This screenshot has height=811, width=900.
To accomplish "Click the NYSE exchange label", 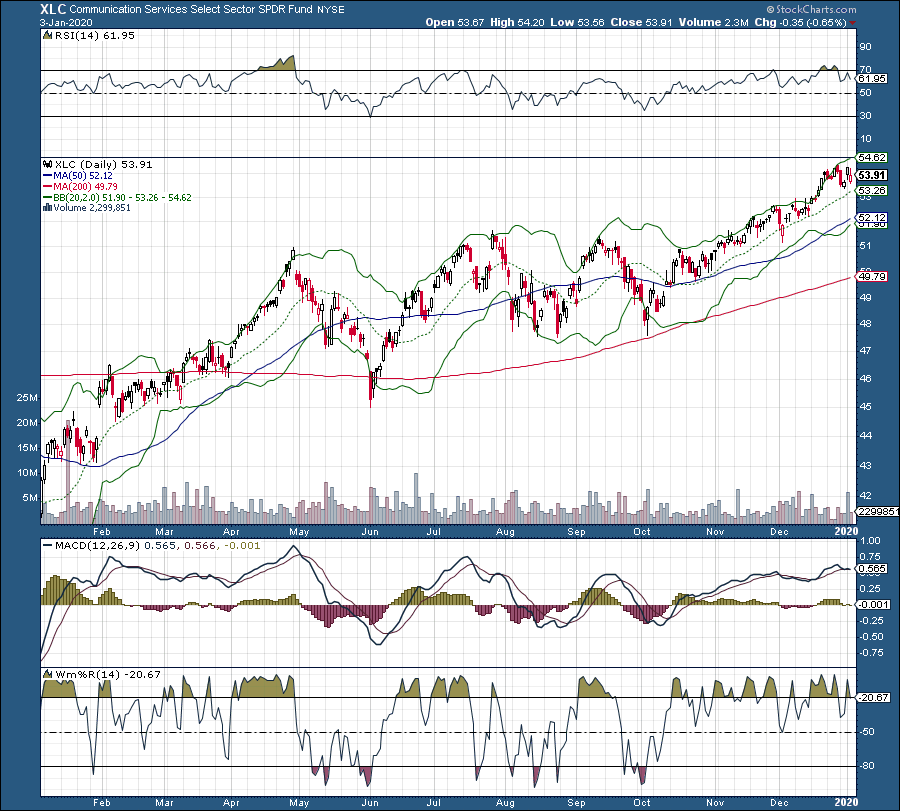I will [x=331, y=10].
